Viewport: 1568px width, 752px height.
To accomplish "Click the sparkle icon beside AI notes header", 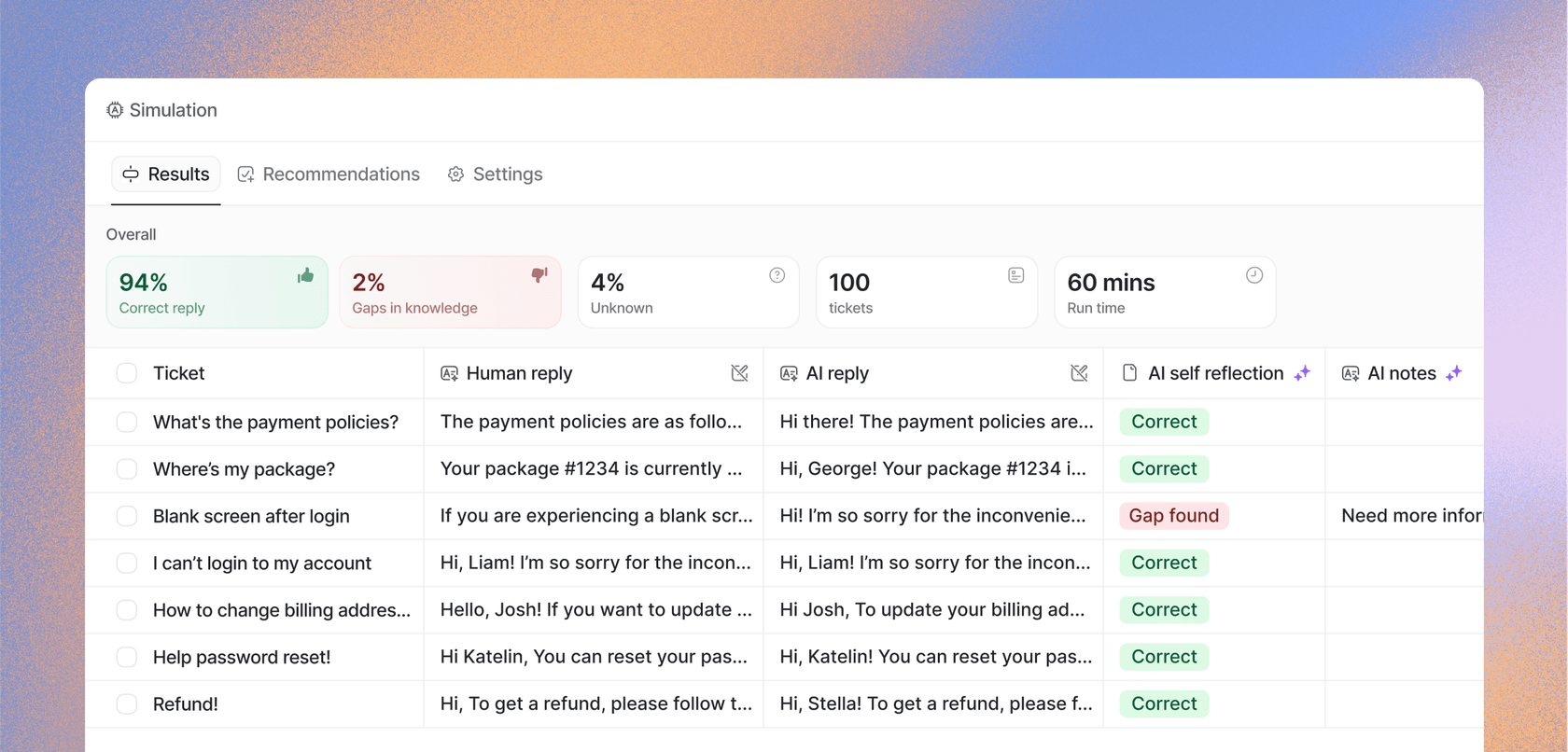I will click(x=1453, y=373).
